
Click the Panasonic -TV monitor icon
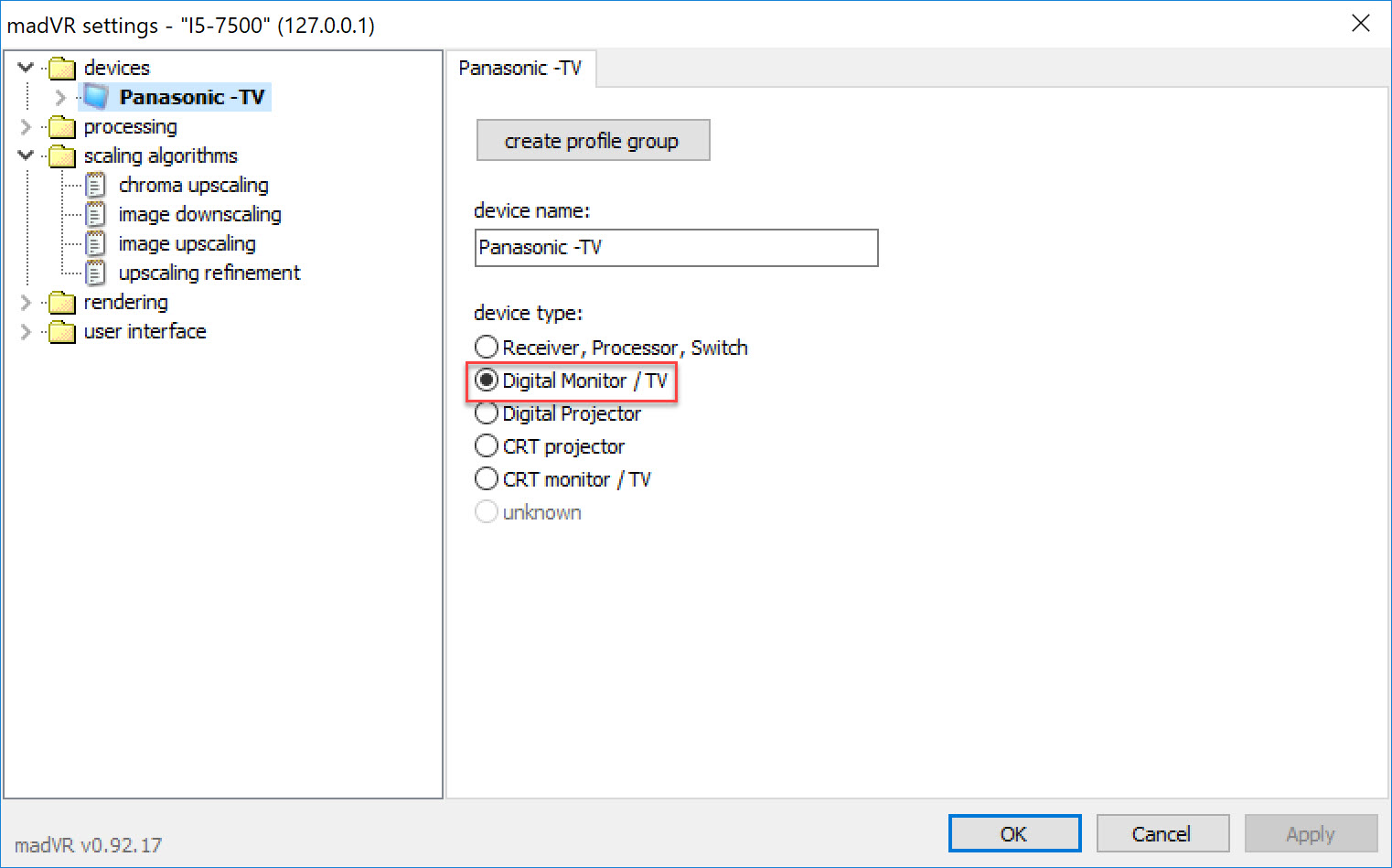coord(96,97)
